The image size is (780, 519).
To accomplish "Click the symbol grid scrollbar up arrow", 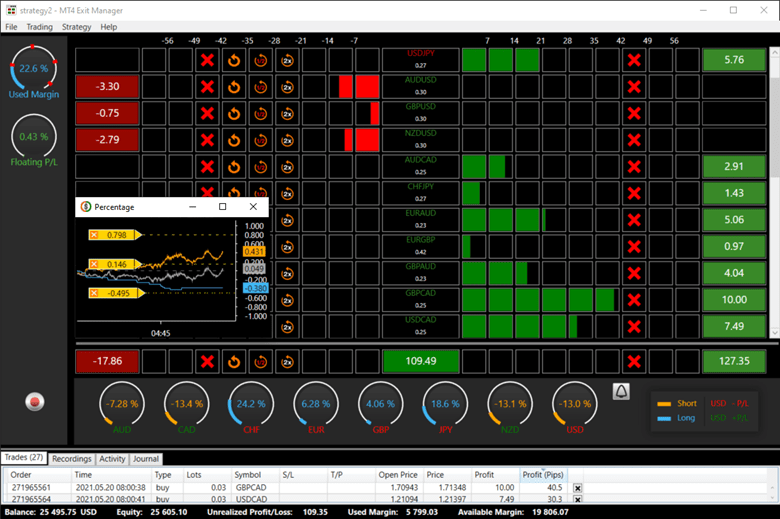I will coord(775,52).
